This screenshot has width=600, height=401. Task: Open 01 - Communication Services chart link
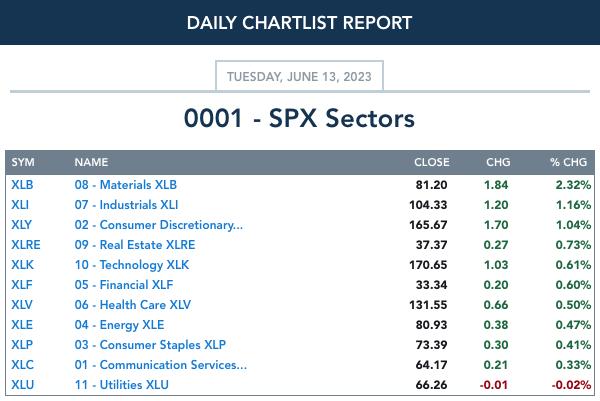[161, 365]
